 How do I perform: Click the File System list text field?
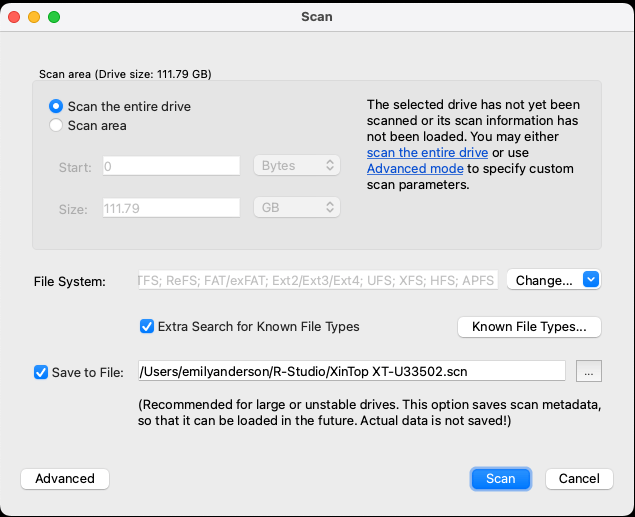click(x=318, y=280)
